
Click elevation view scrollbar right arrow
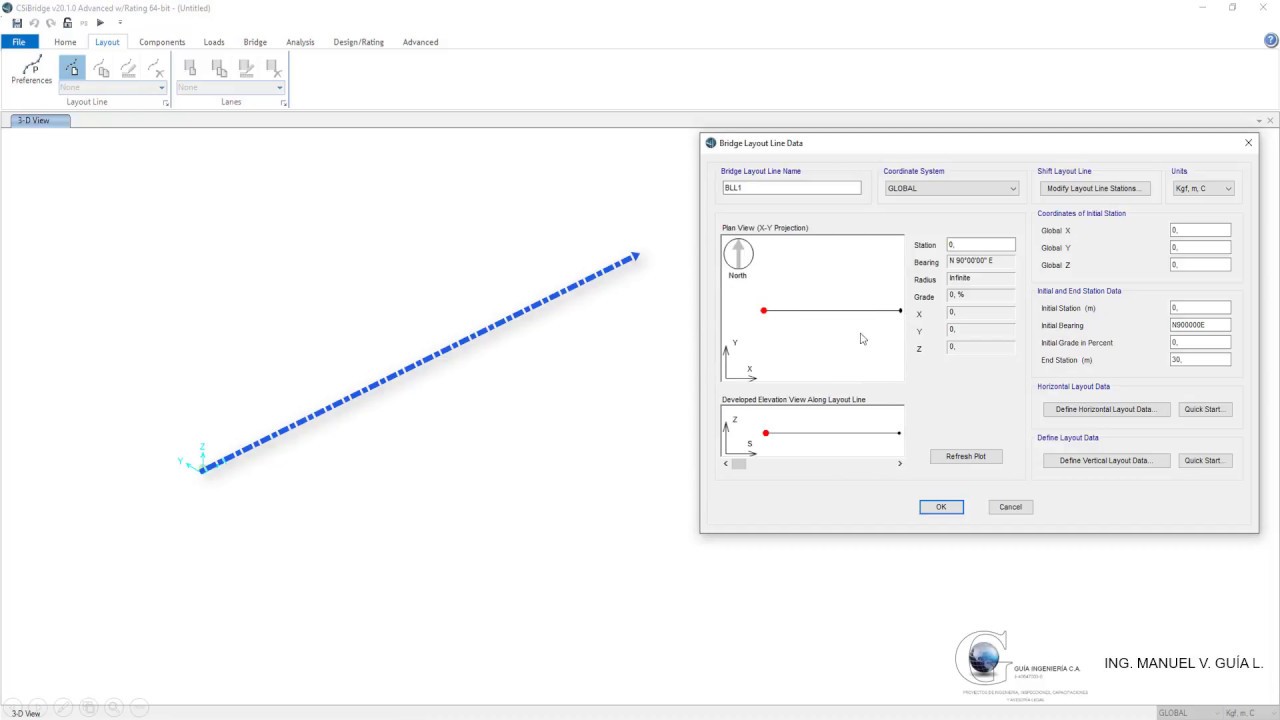click(x=899, y=463)
